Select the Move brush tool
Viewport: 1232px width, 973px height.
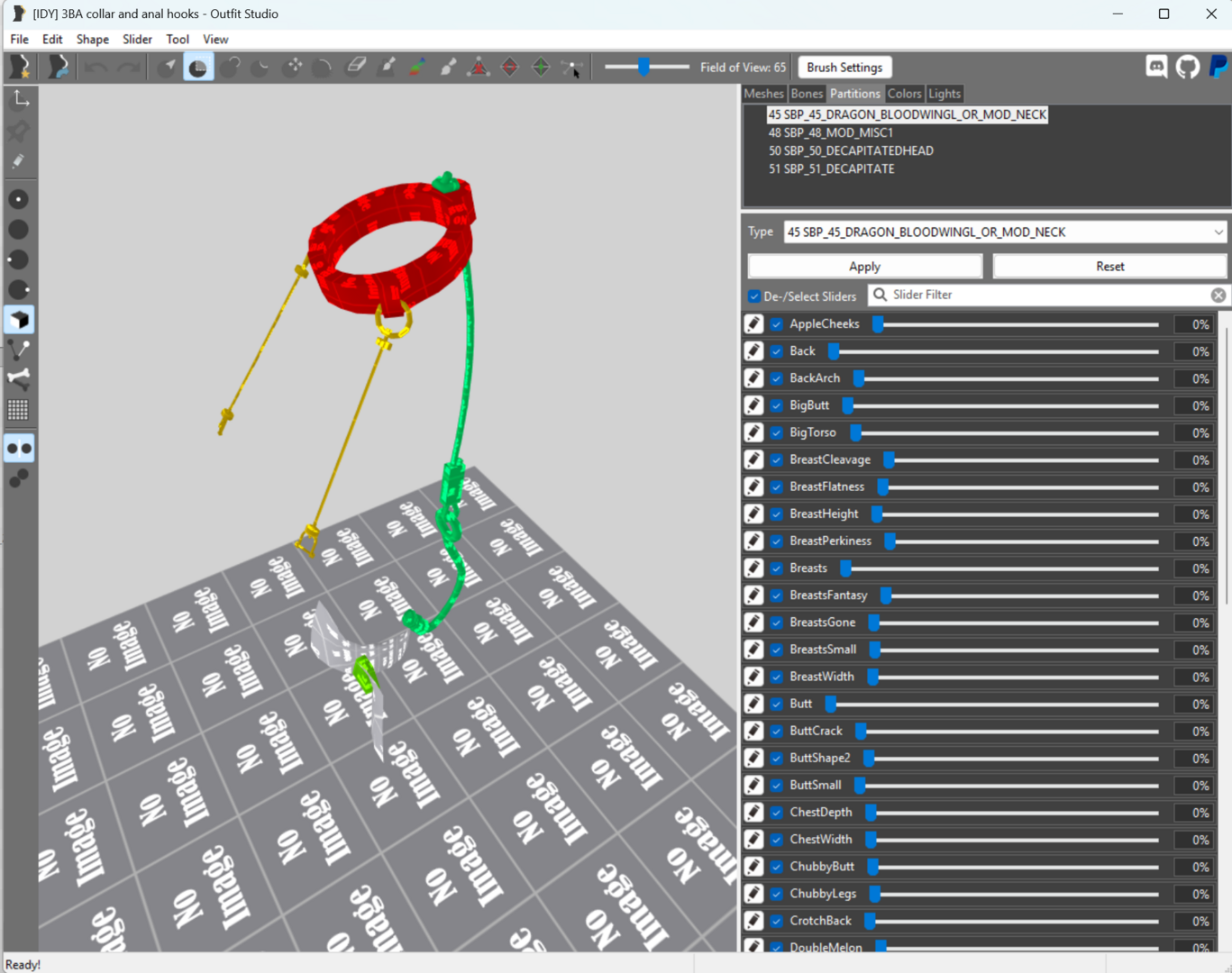[x=292, y=68]
